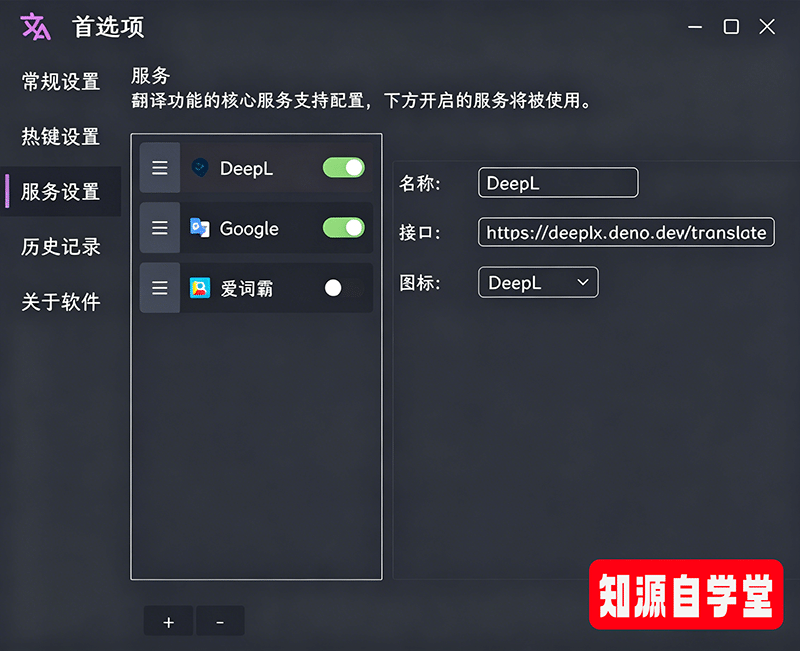Open the 关于软件 section
The image size is (800, 651).
(x=61, y=301)
